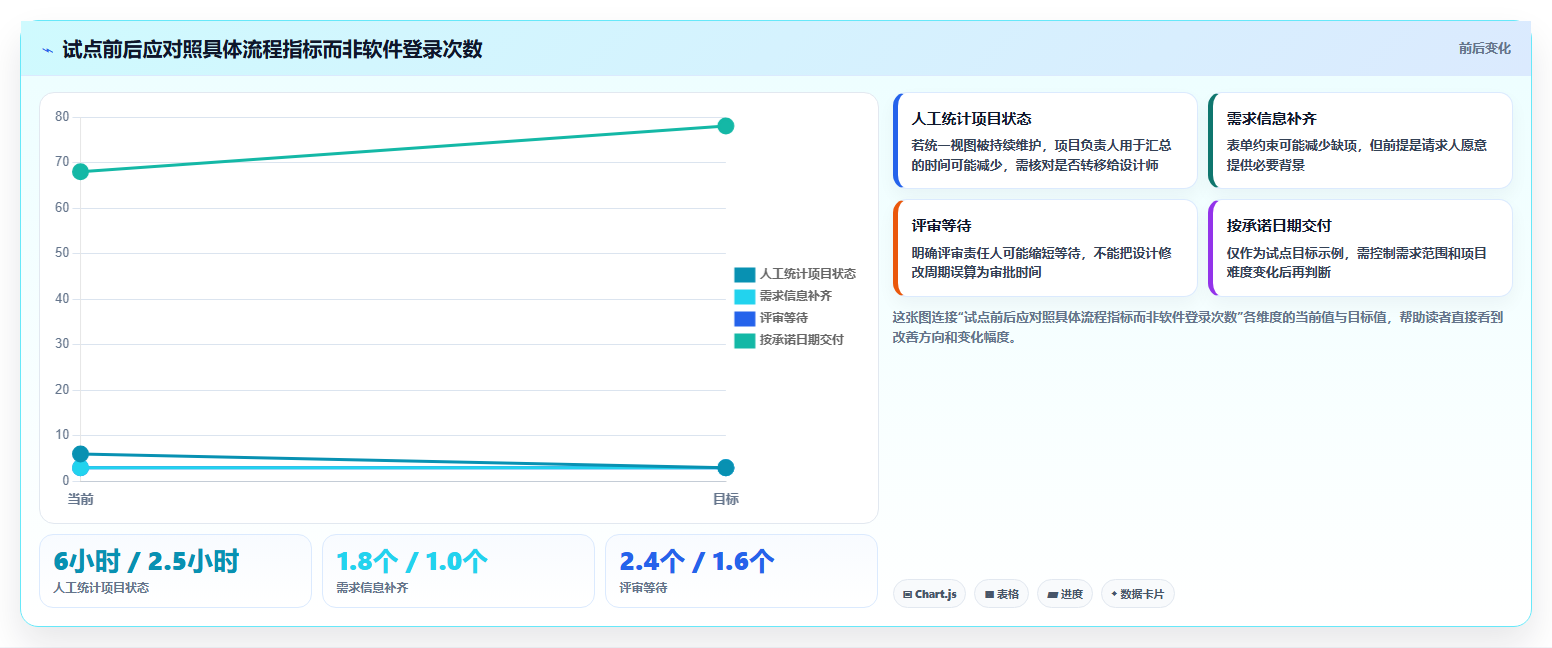Click the x-axis label 当前
The width and height of the screenshot is (1552, 648).
point(81,499)
